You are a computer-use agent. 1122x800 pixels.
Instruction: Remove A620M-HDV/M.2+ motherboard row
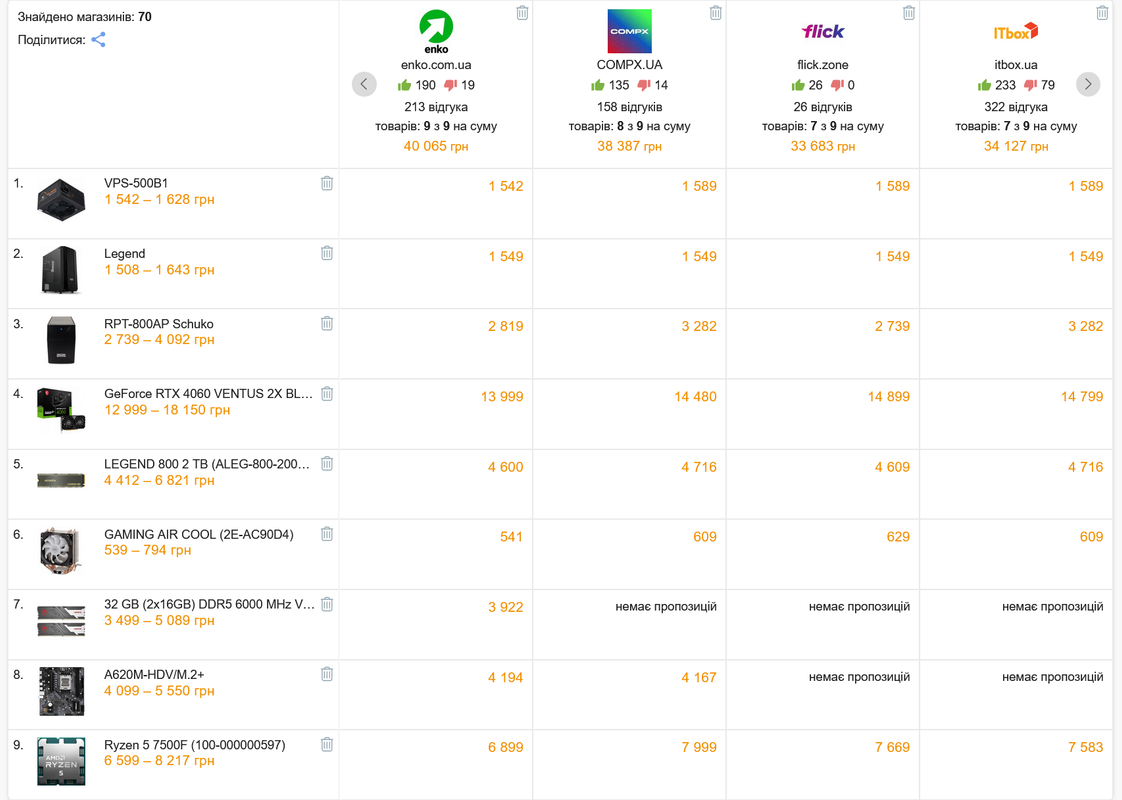click(327, 674)
